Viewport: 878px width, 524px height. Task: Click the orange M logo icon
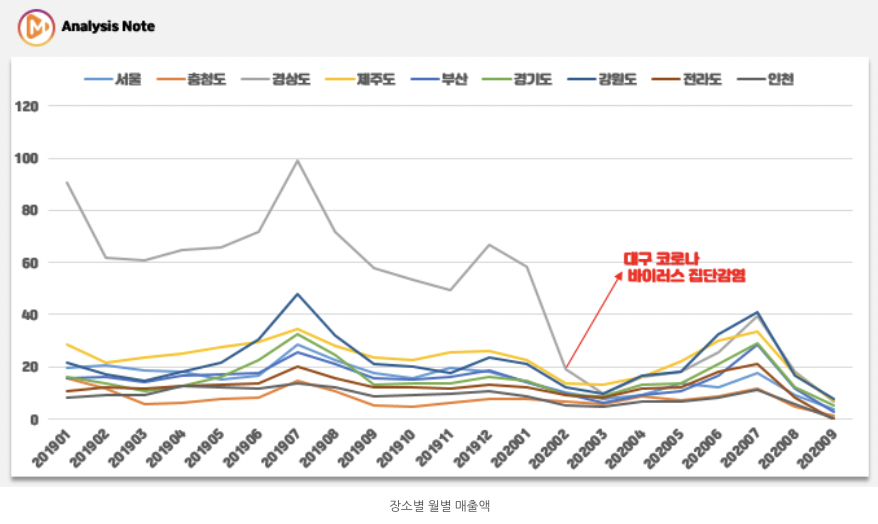pos(36,27)
